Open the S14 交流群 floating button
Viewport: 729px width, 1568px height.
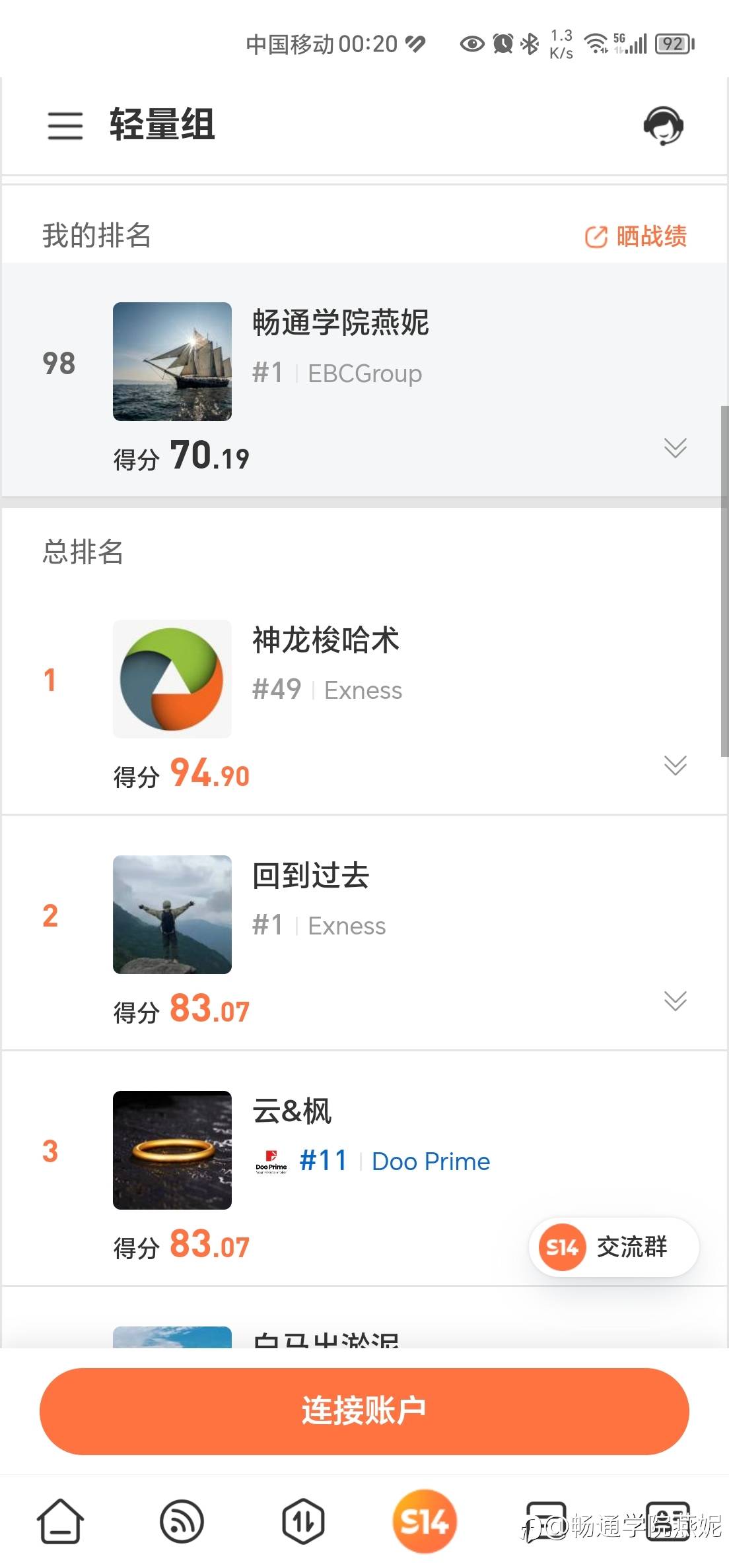click(x=613, y=1247)
